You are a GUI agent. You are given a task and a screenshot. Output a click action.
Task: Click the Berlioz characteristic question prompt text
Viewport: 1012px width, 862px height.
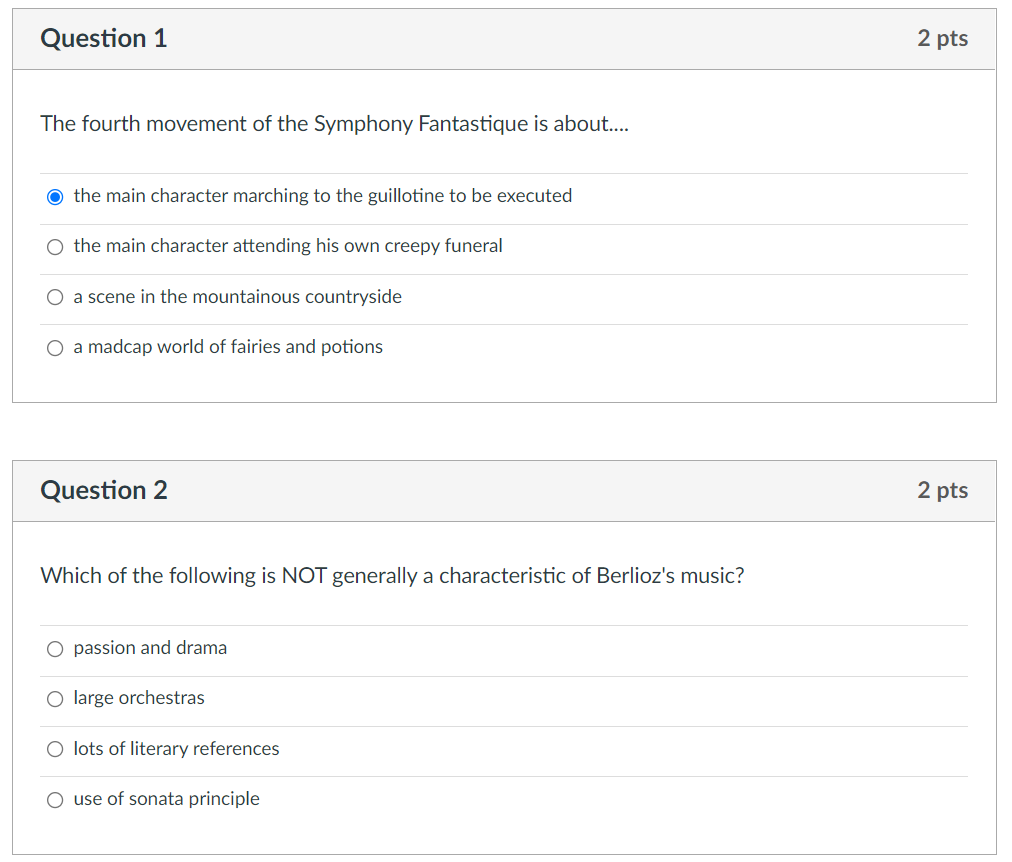[392, 576]
